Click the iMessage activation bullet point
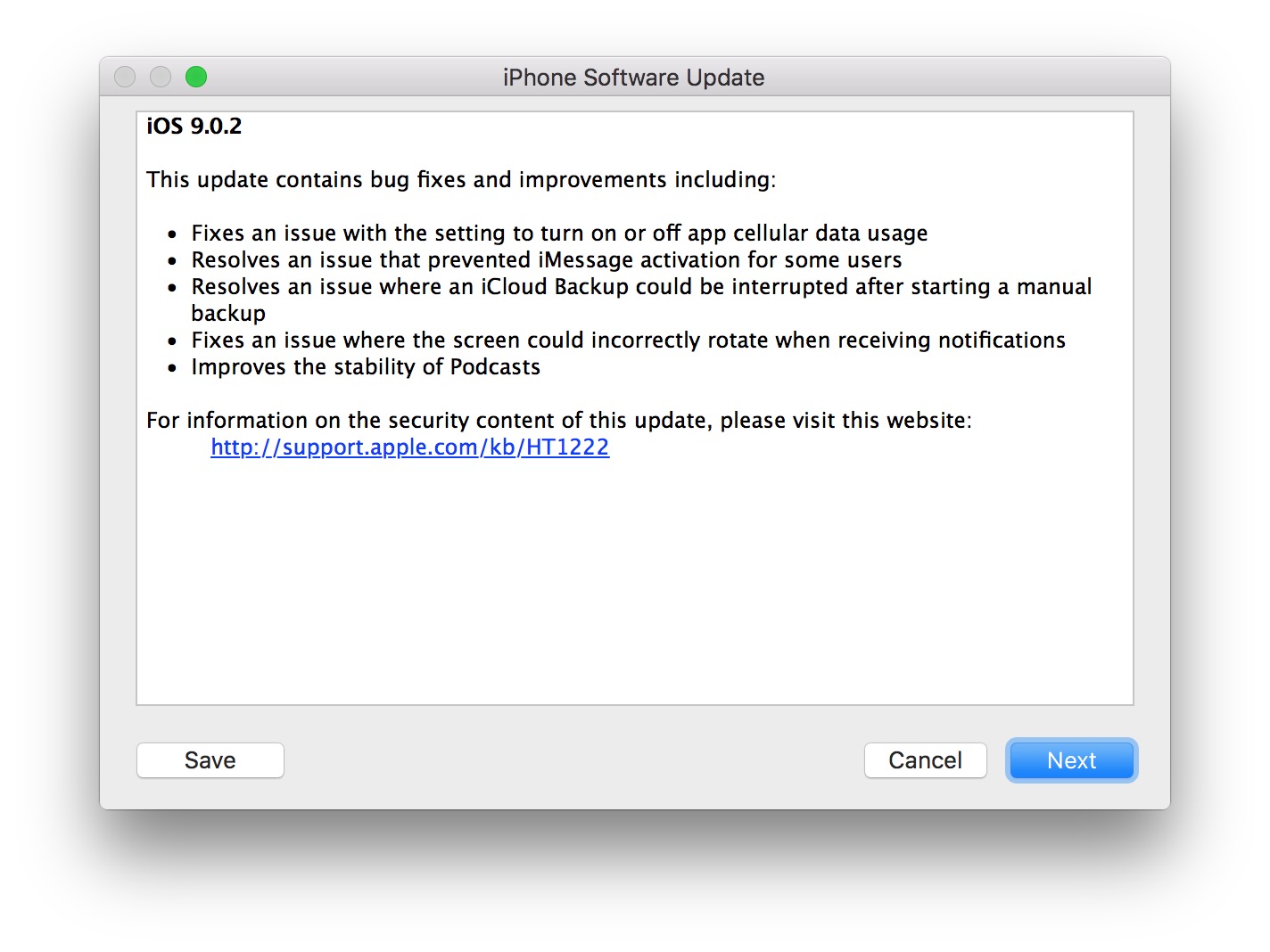Image resolution: width=1270 pixels, height=952 pixels. (x=546, y=259)
